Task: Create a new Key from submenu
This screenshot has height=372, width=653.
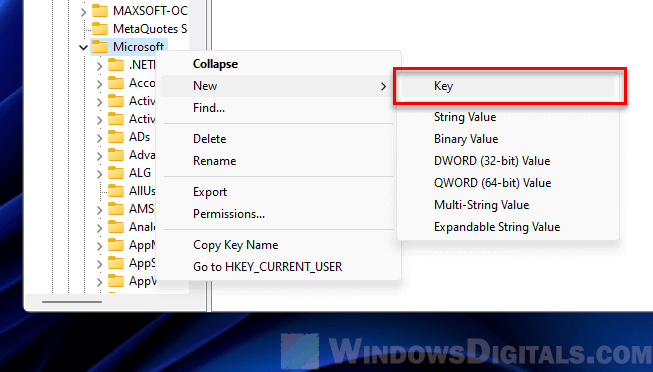Action: [507, 86]
